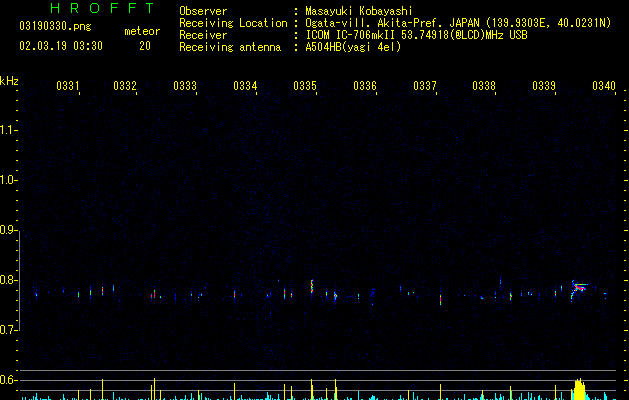
Task: Click the kHz axis unit label
Action: click(9, 81)
